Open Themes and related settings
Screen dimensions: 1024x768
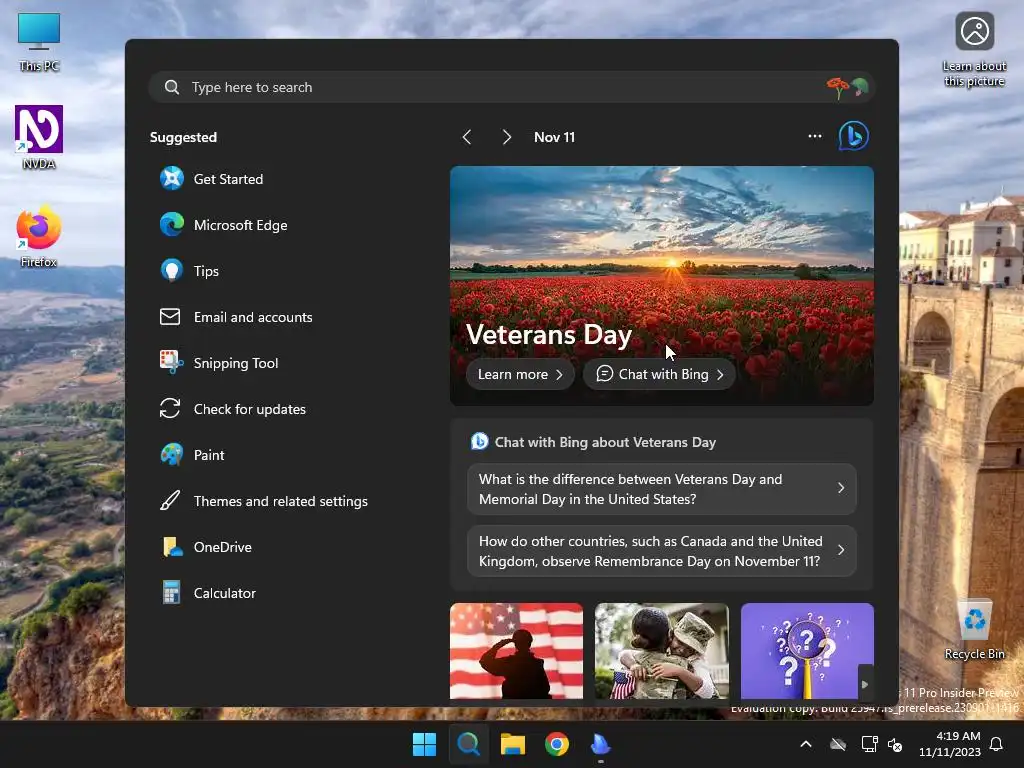pyautogui.click(x=264, y=501)
